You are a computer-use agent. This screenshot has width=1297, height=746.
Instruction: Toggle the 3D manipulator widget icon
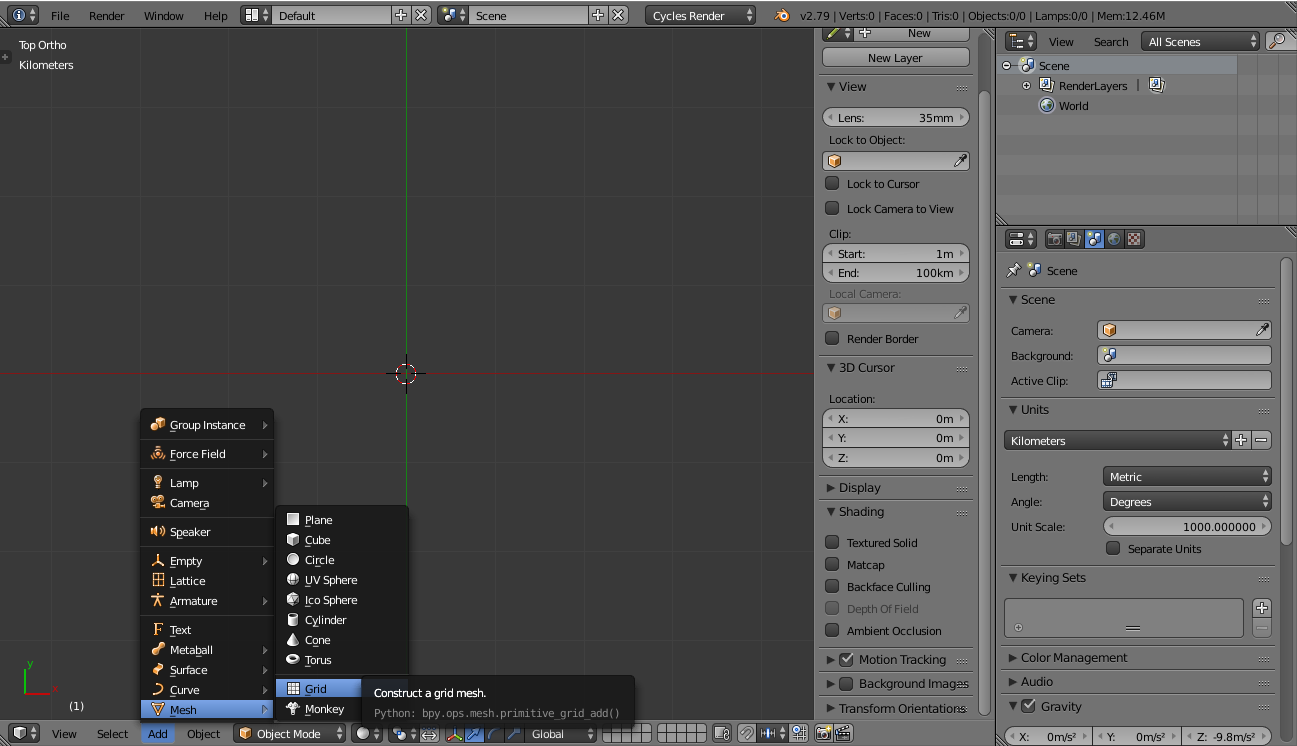tap(456, 733)
